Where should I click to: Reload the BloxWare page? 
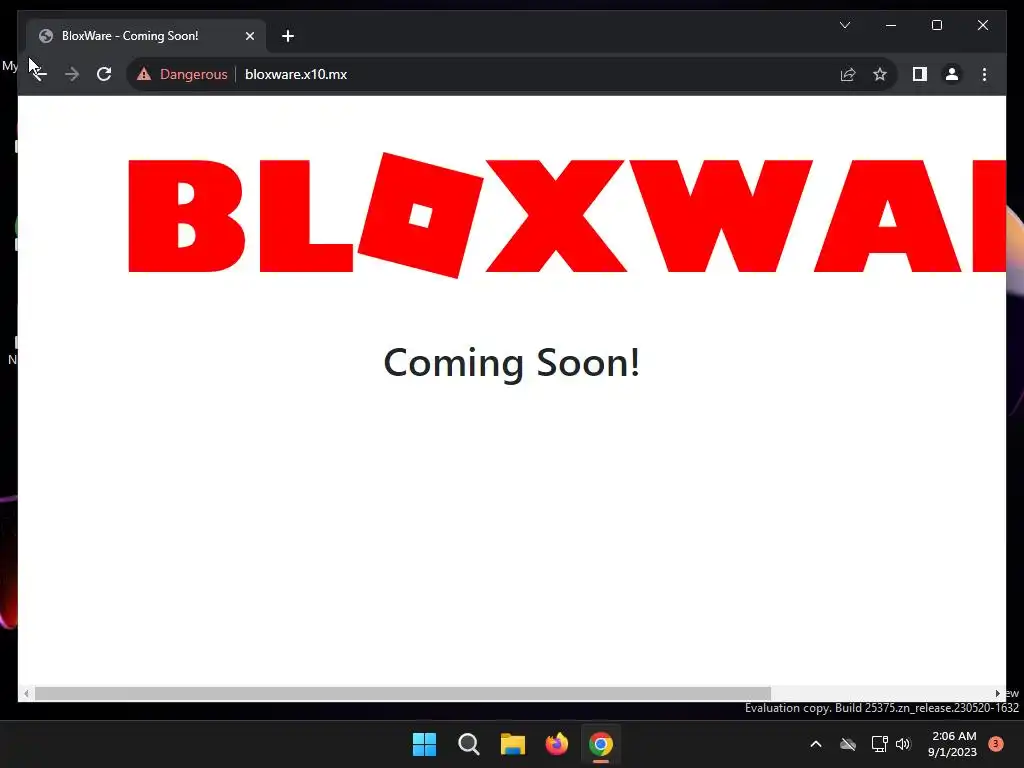tap(104, 74)
